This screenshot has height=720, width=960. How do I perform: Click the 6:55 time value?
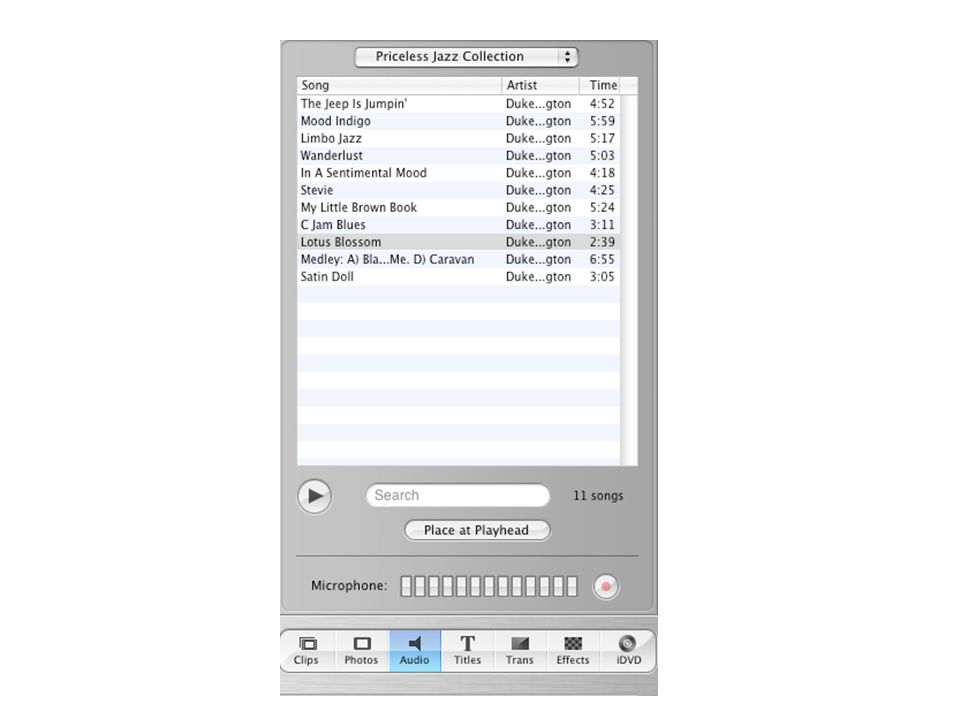tap(602, 260)
